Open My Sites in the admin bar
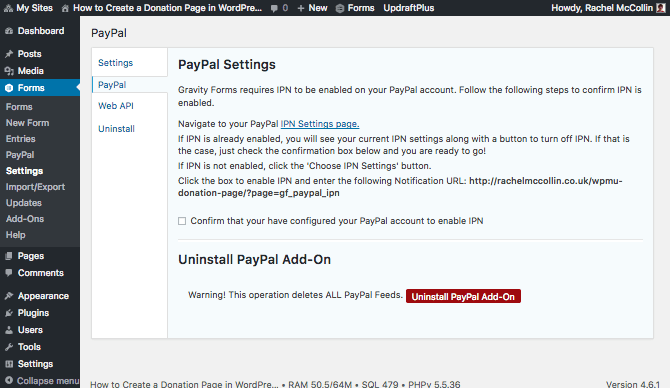The image size is (670, 388). (x=28, y=8)
